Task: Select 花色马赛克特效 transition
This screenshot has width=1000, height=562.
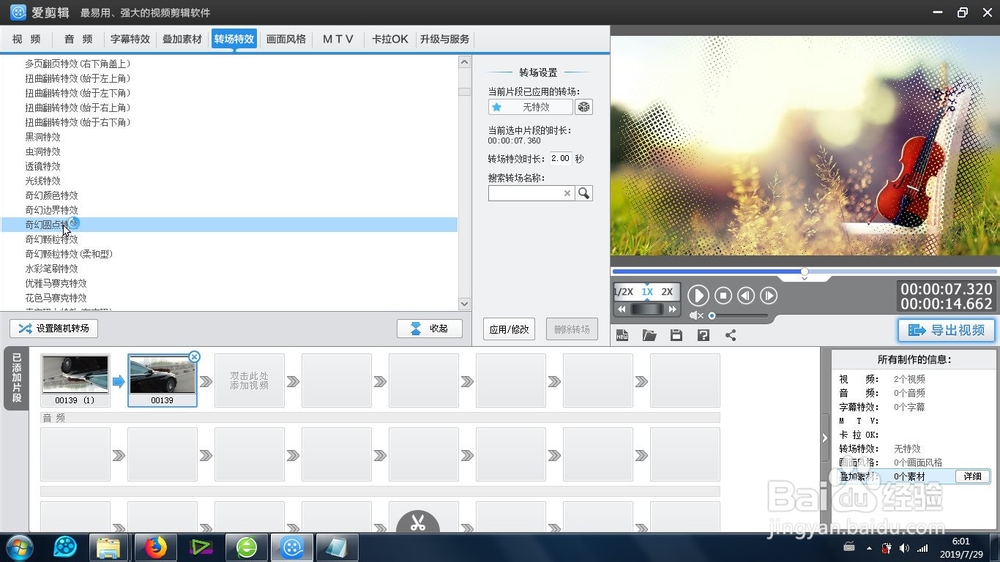Action: click(56, 299)
